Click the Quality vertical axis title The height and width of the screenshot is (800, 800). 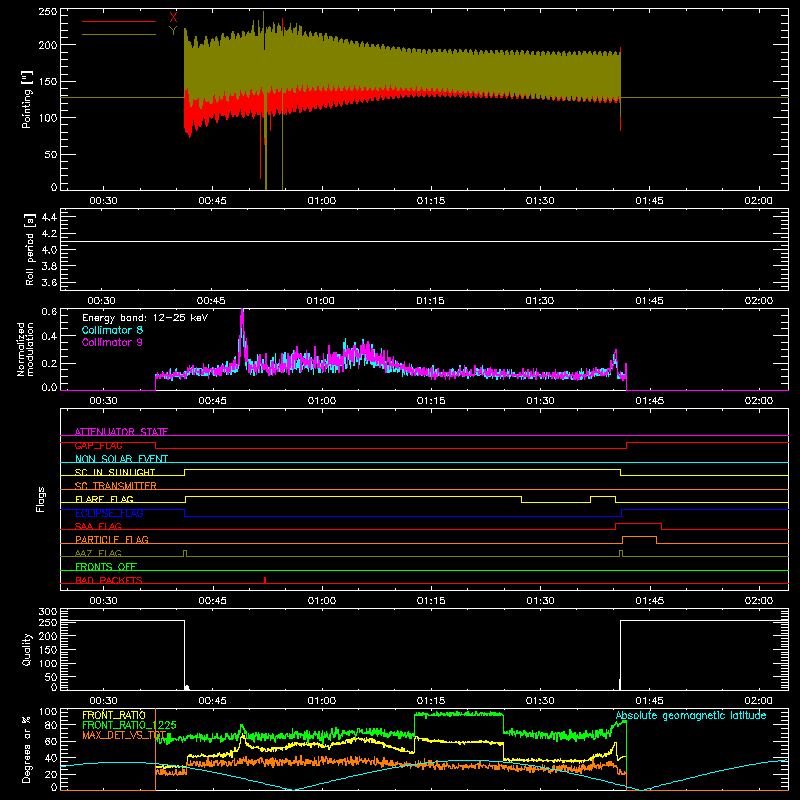click(x=27, y=649)
